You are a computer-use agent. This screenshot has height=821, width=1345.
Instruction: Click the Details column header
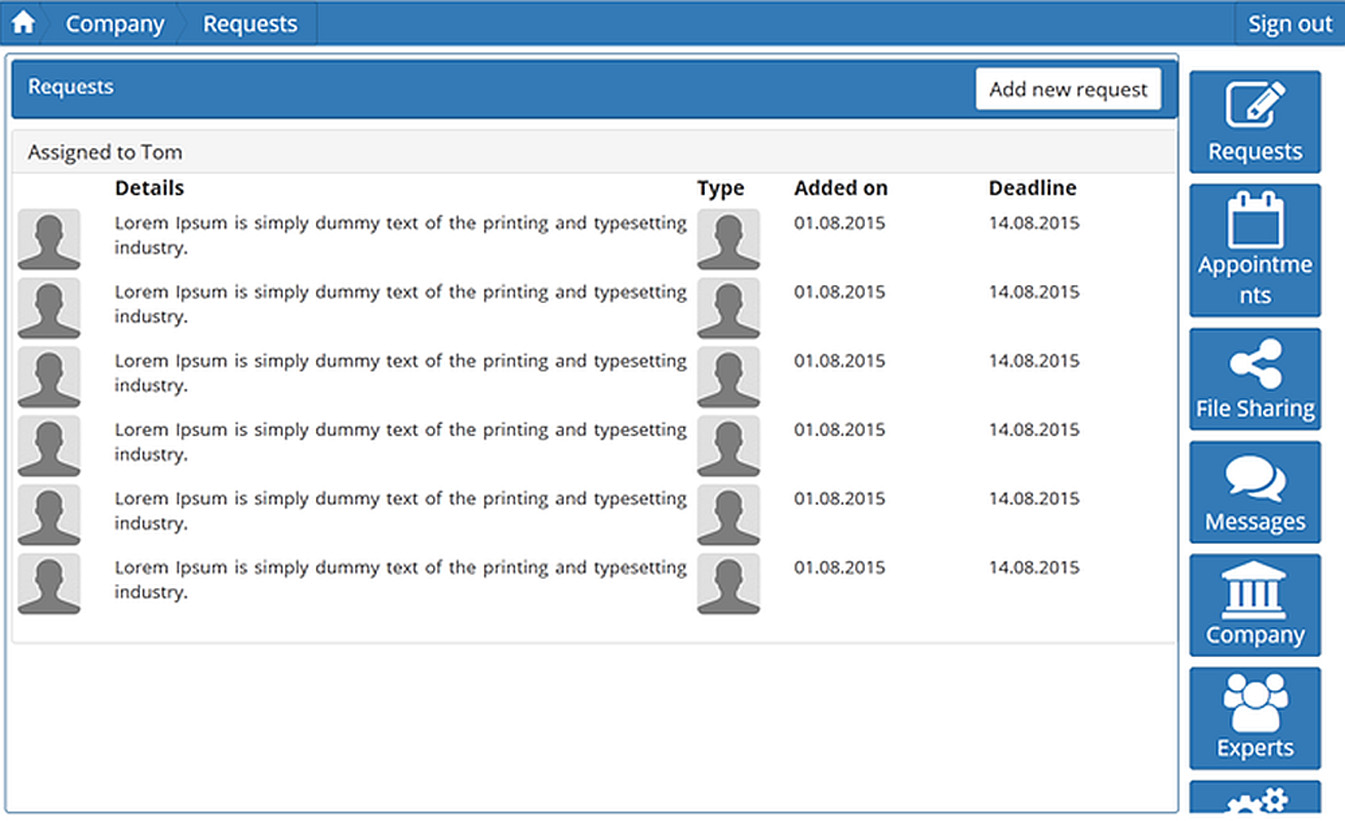pos(149,188)
